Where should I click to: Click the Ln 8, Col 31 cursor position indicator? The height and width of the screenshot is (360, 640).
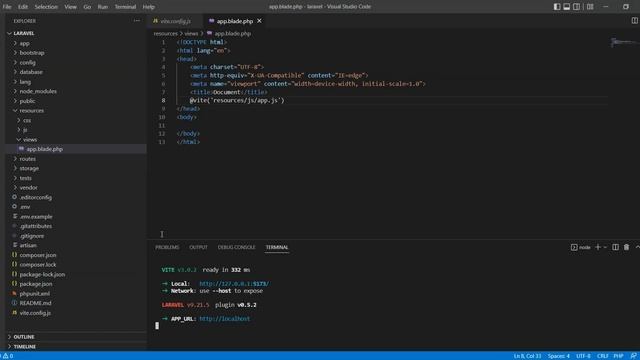(527, 356)
